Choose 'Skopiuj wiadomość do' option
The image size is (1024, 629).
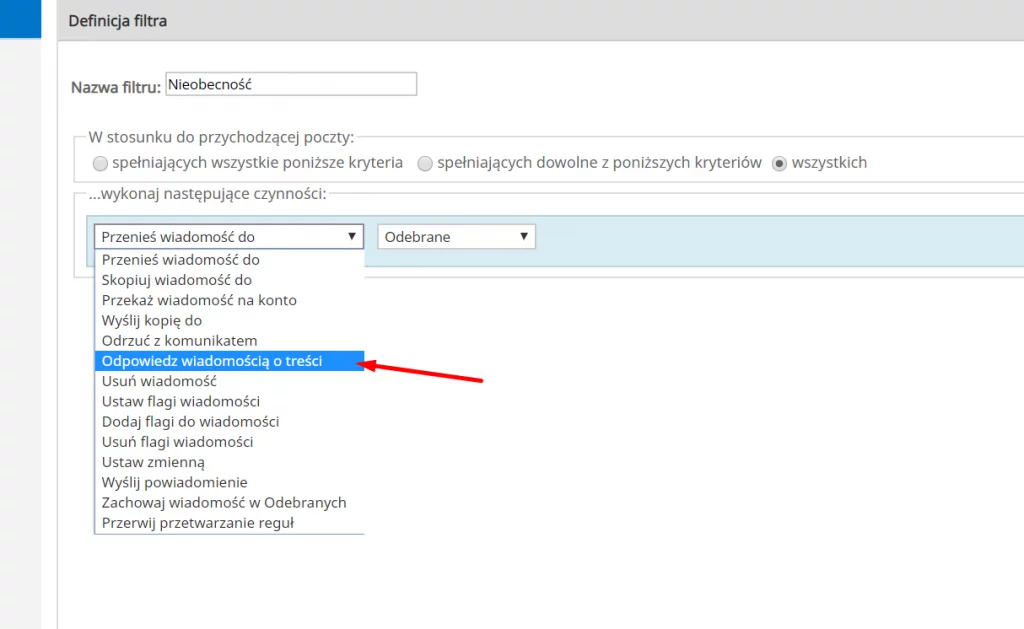point(229,280)
